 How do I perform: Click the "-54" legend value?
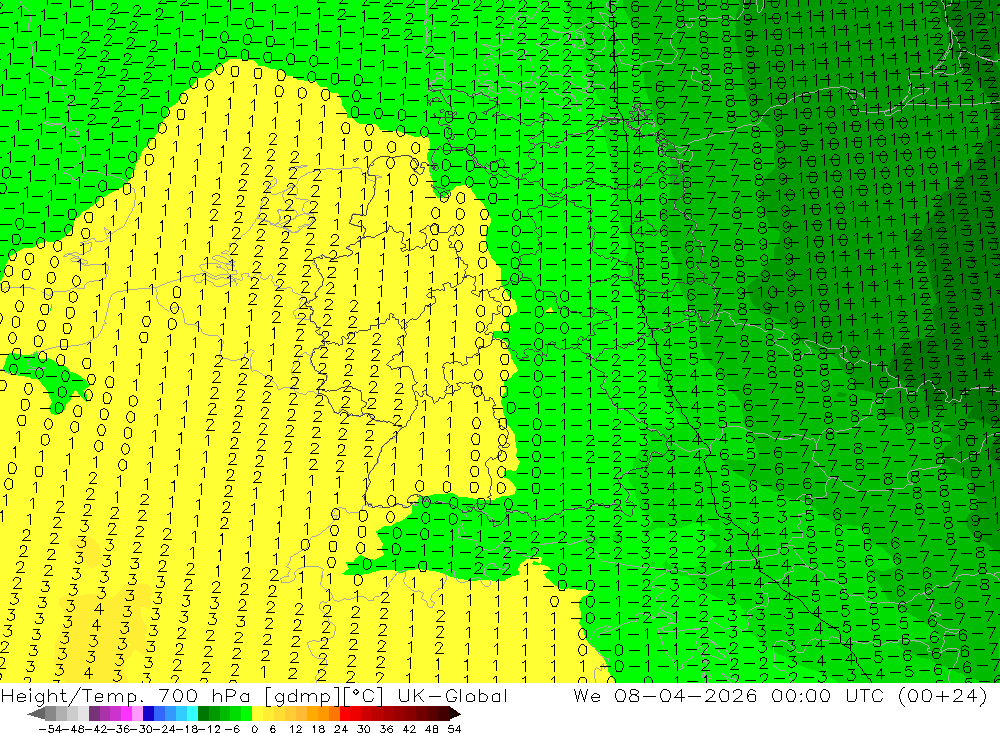pos(50,729)
